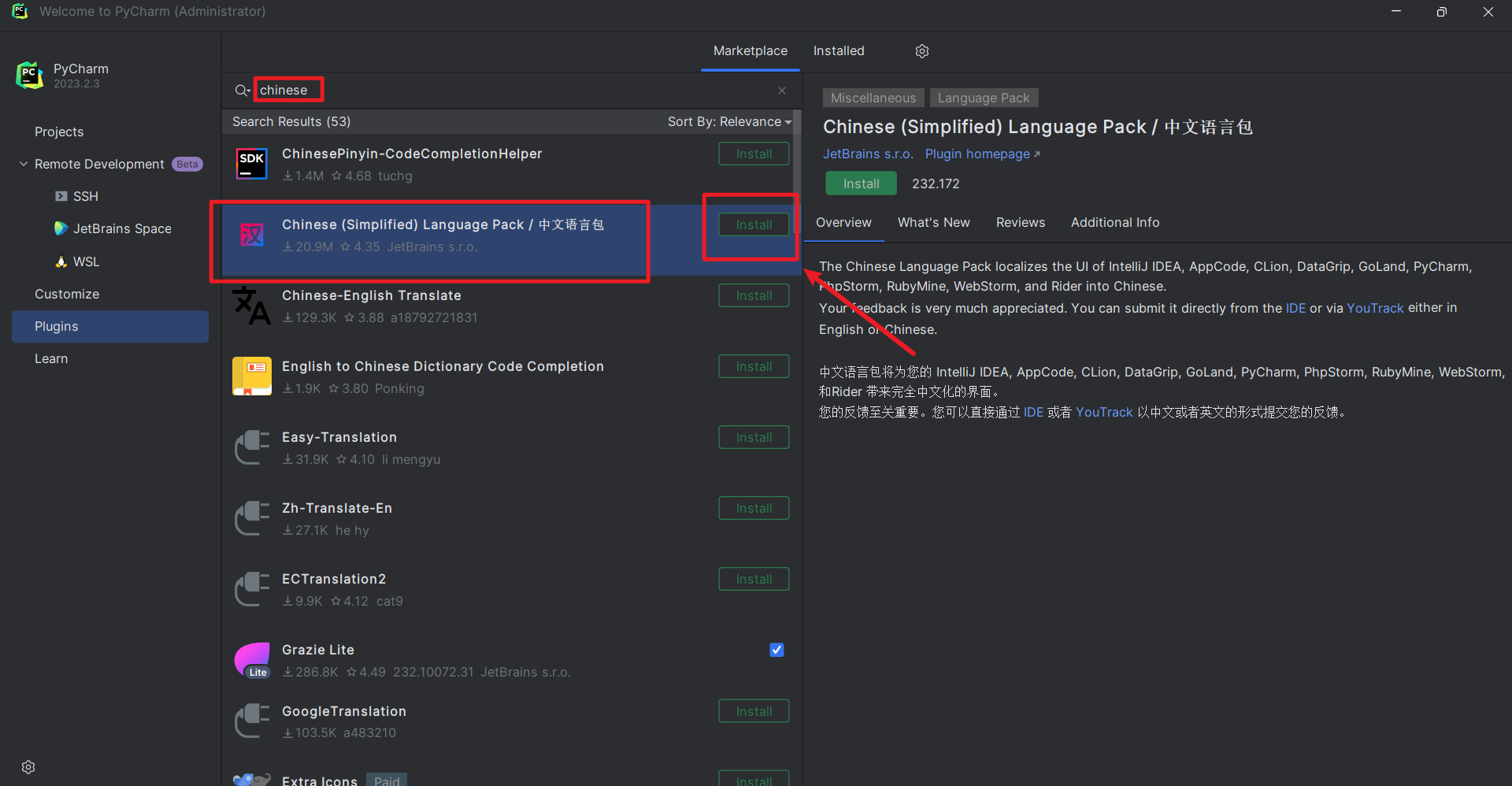The height and width of the screenshot is (786, 1512).
Task: Click Search Results (53) header
Action: (291, 122)
